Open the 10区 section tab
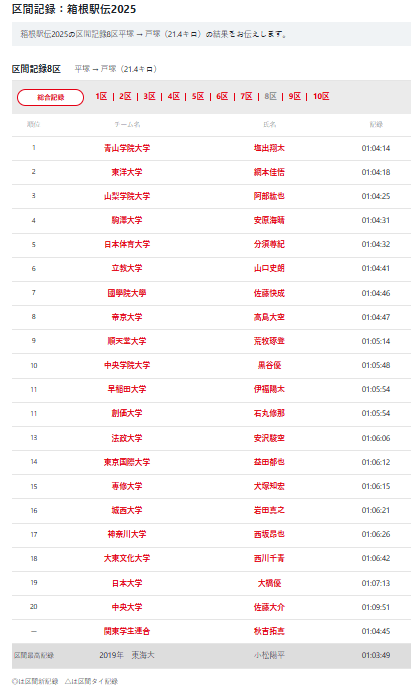Image resolution: width=415 pixels, height=696 pixels. click(x=321, y=96)
